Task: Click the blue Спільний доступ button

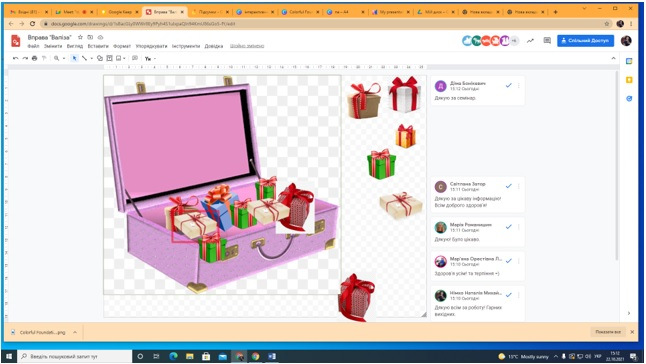Action: coord(585,41)
